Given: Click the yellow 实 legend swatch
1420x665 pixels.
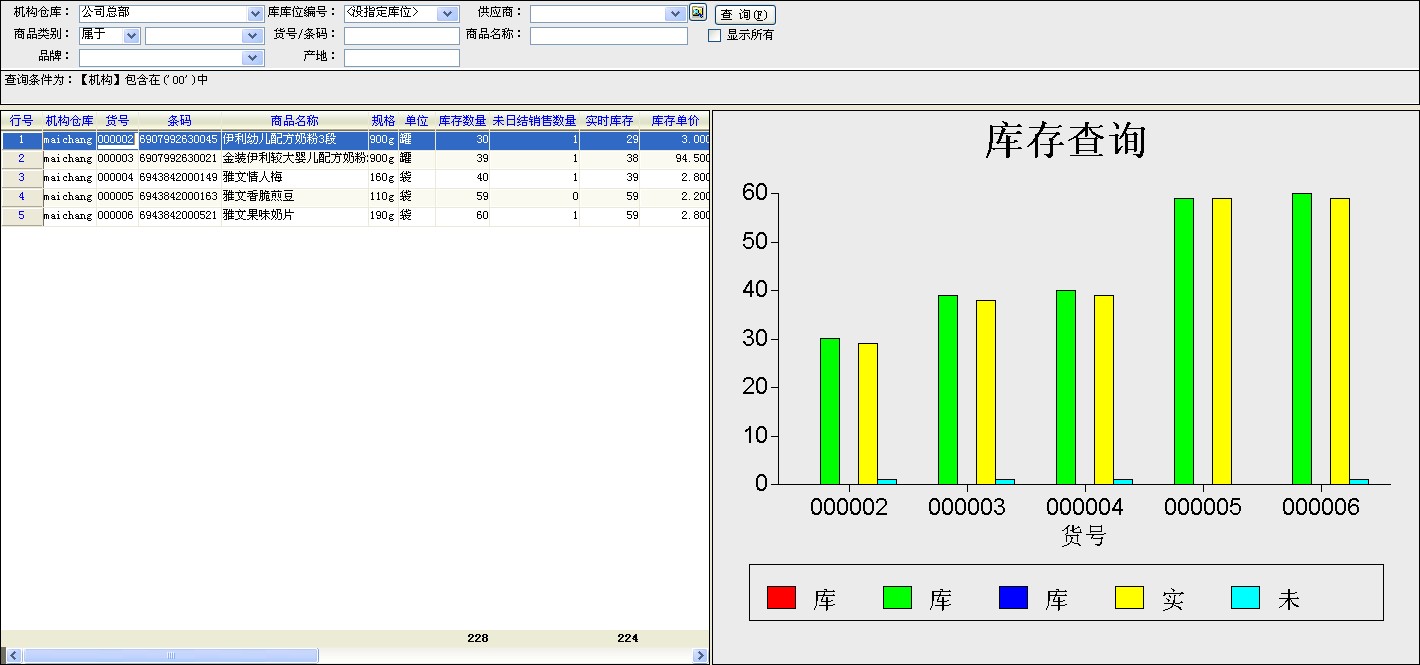Looking at the screenshot, I should tap(1129, 598).
